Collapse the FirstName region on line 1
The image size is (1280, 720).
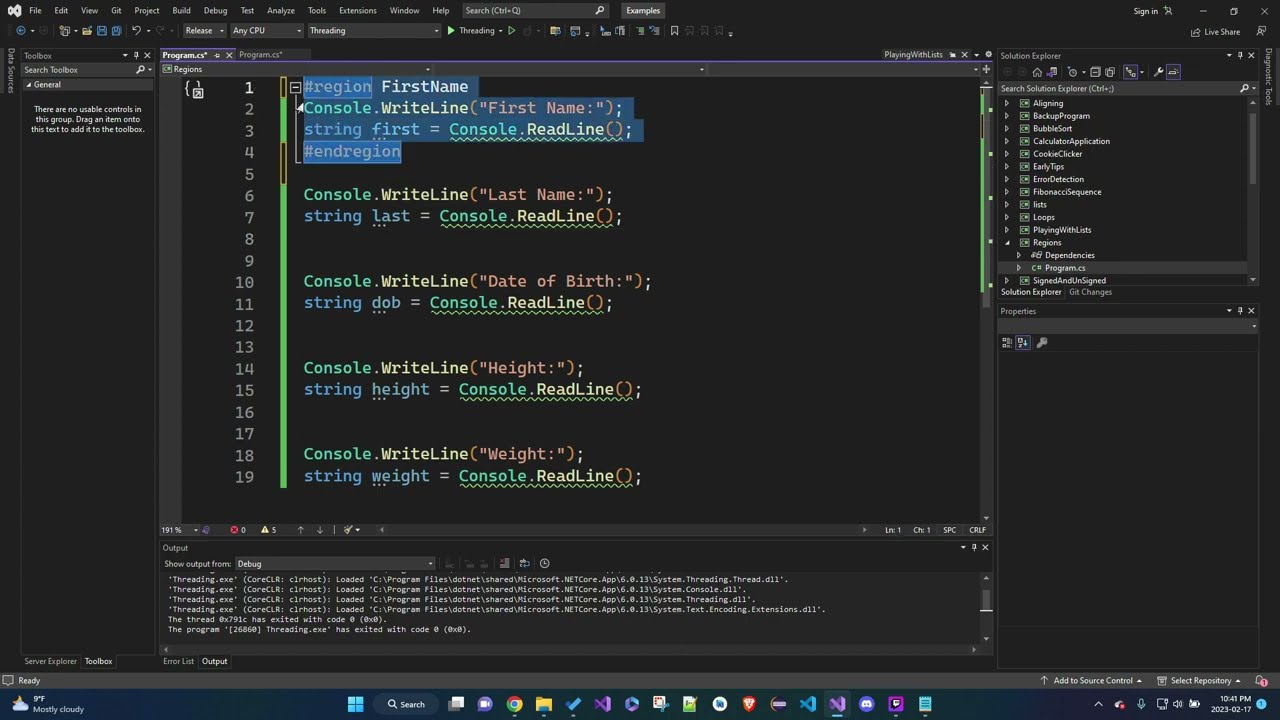point(295,87)
